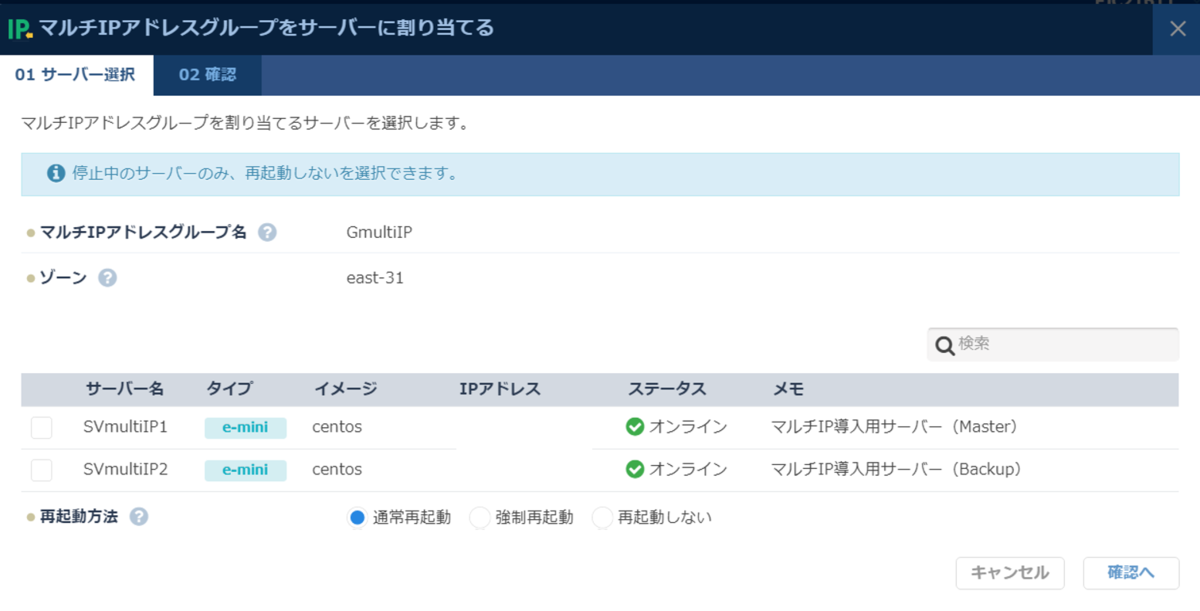The image size is (1200, 611).
Task: Click the IP logo icon in the title bar
Action: click(20, 28)
